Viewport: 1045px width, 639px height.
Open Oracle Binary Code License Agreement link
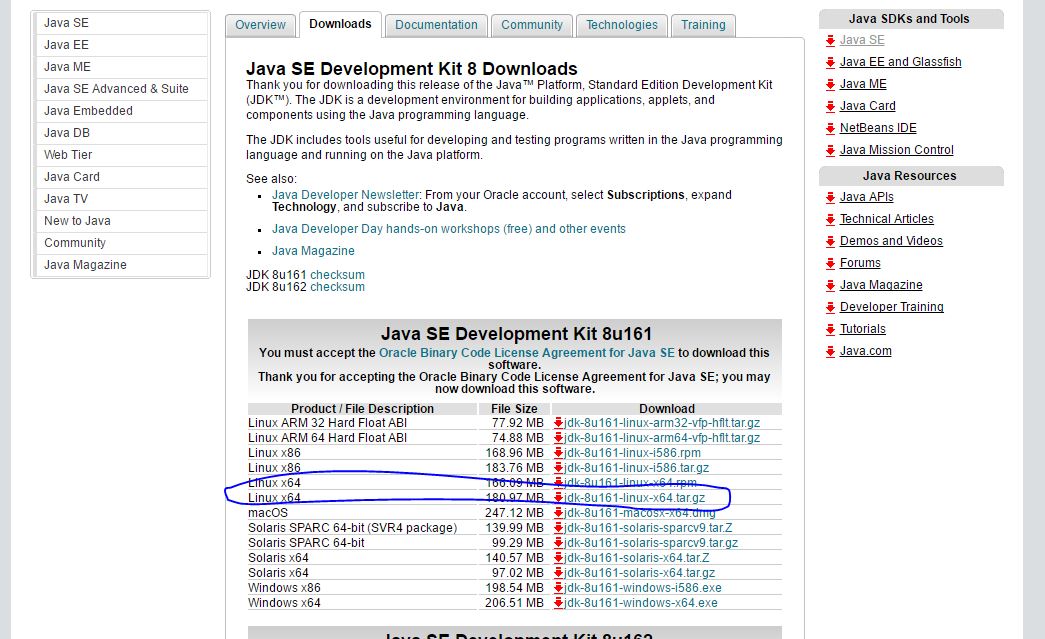pos(526,353)
